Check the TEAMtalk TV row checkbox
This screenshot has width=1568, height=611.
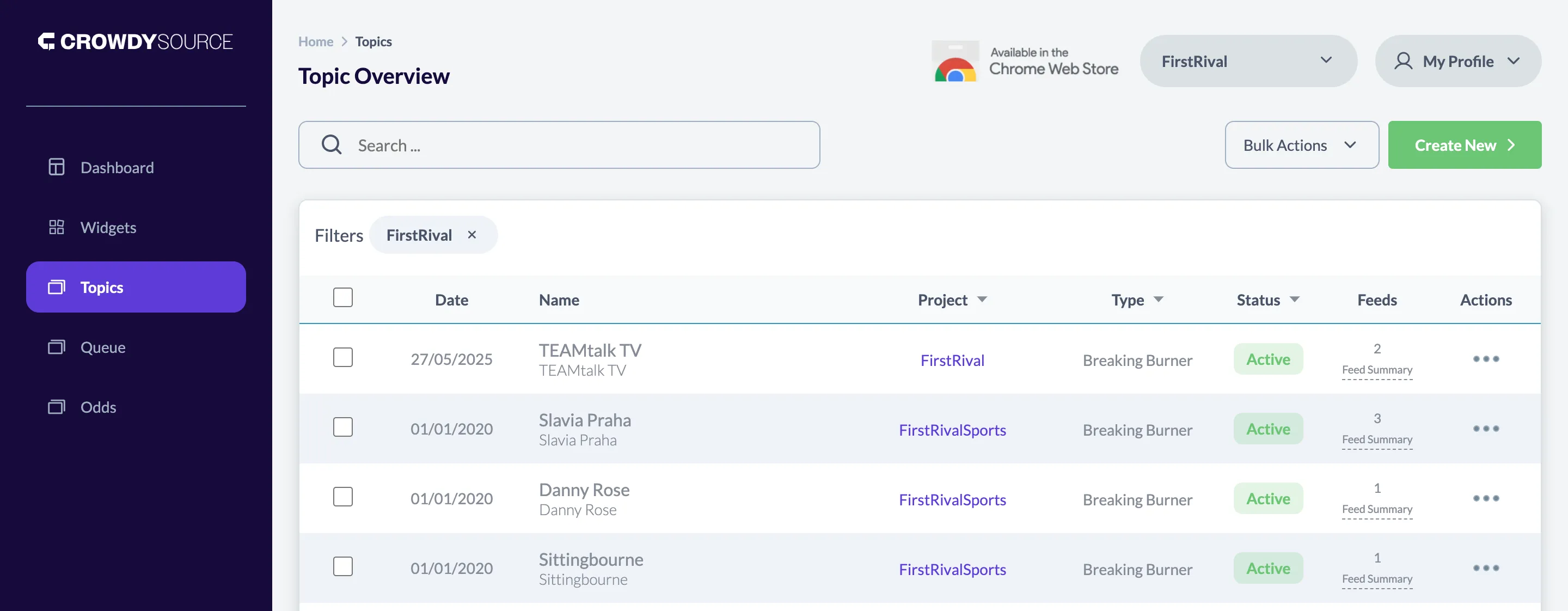344,358
